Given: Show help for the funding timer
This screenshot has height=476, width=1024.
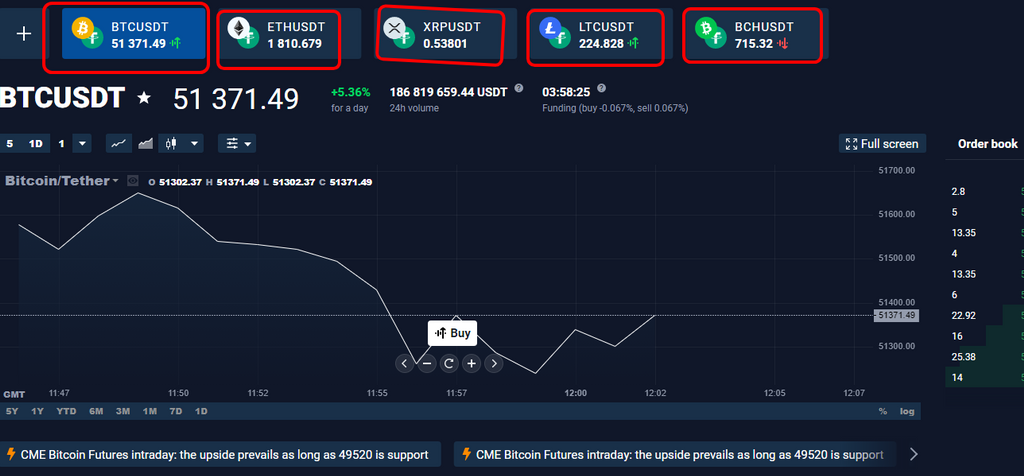Looking at the screenshot, I should click(x=601, y=88).
